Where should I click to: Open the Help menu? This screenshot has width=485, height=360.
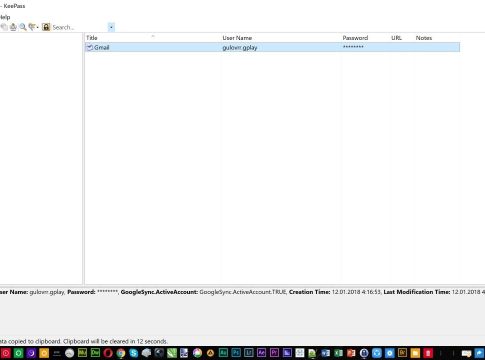click(5, 17)
